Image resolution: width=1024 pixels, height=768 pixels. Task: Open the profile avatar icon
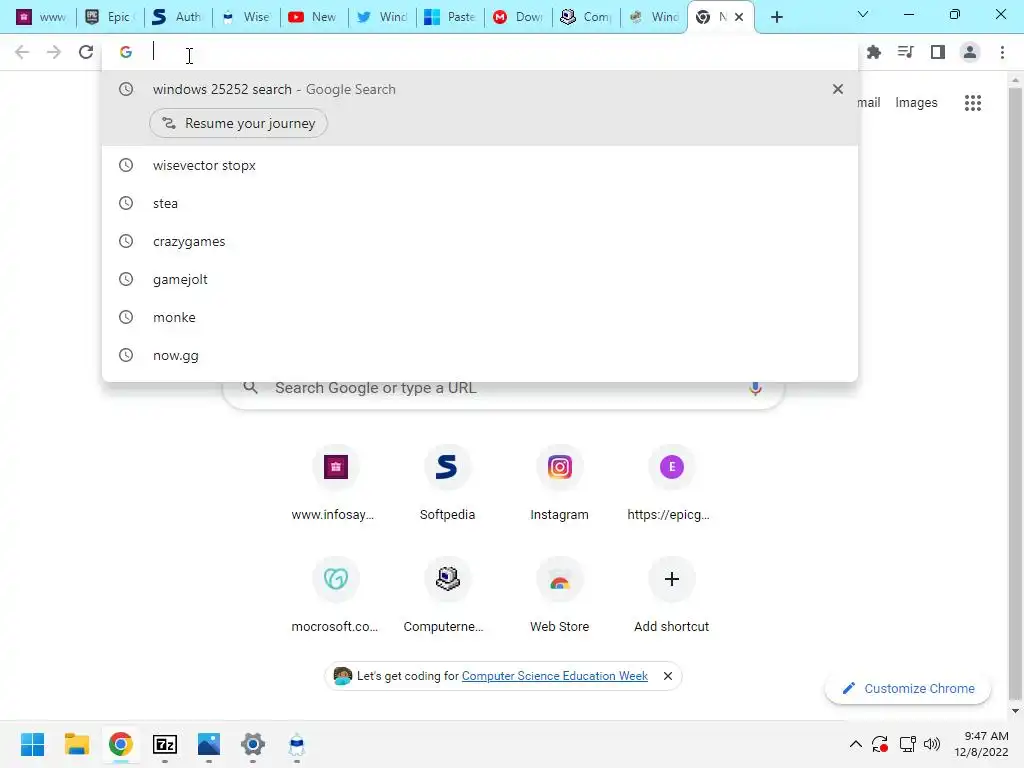[970, 52]
